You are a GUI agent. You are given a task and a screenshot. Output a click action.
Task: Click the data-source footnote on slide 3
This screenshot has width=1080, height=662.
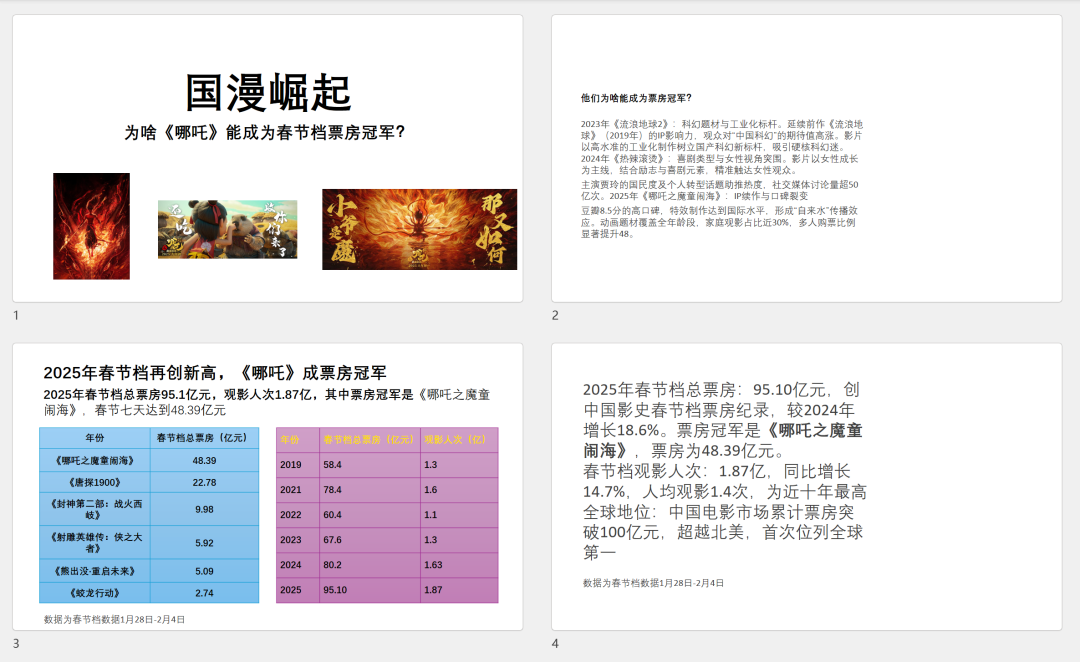(114, 620)
